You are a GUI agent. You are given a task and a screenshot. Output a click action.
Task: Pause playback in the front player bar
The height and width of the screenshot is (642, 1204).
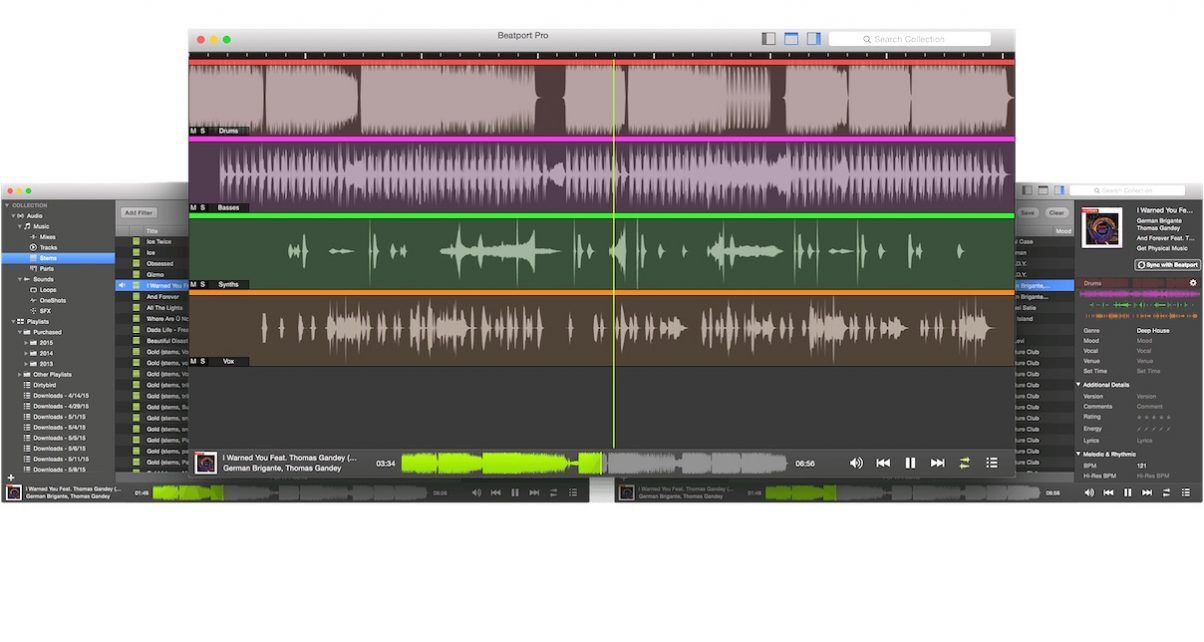tap(910, 463)
